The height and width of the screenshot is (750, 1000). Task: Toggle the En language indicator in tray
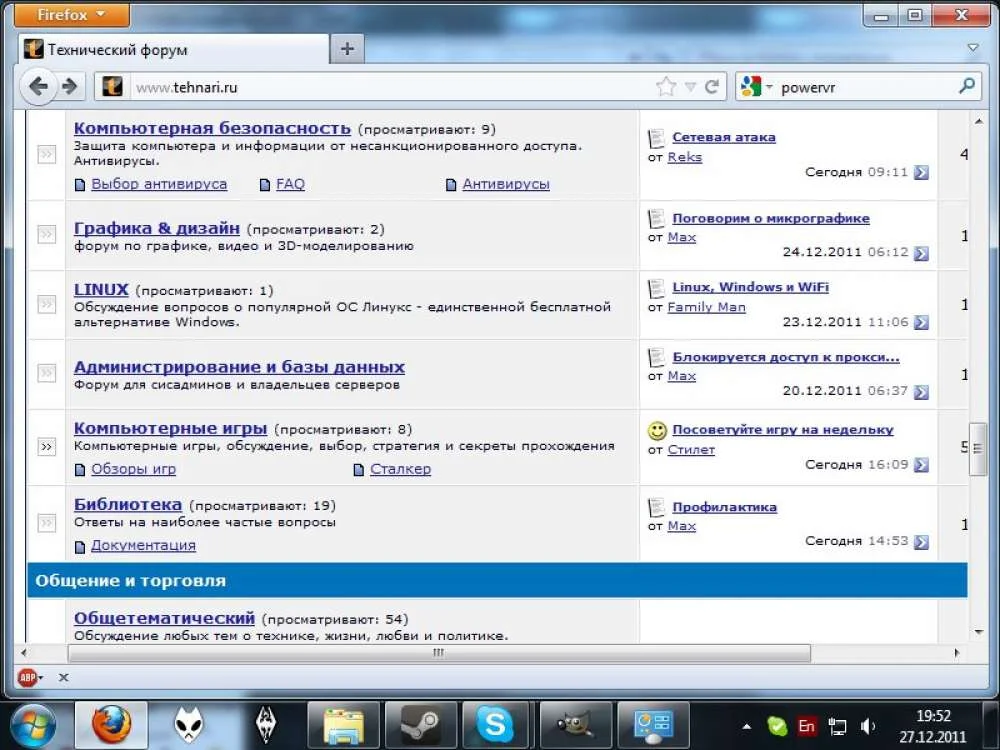click(x=806, y=727)
